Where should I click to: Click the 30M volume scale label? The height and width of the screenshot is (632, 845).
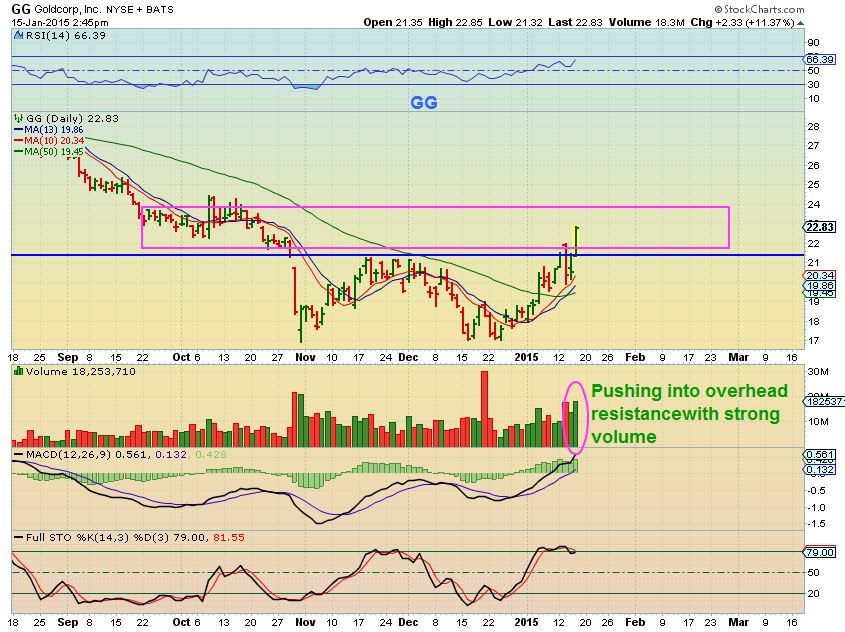817,372
